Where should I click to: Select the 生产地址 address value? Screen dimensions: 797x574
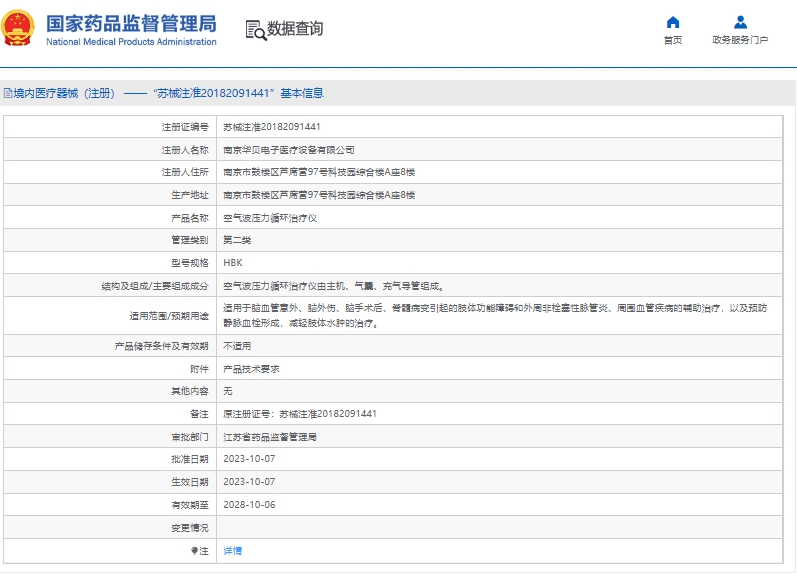point(319,195)
